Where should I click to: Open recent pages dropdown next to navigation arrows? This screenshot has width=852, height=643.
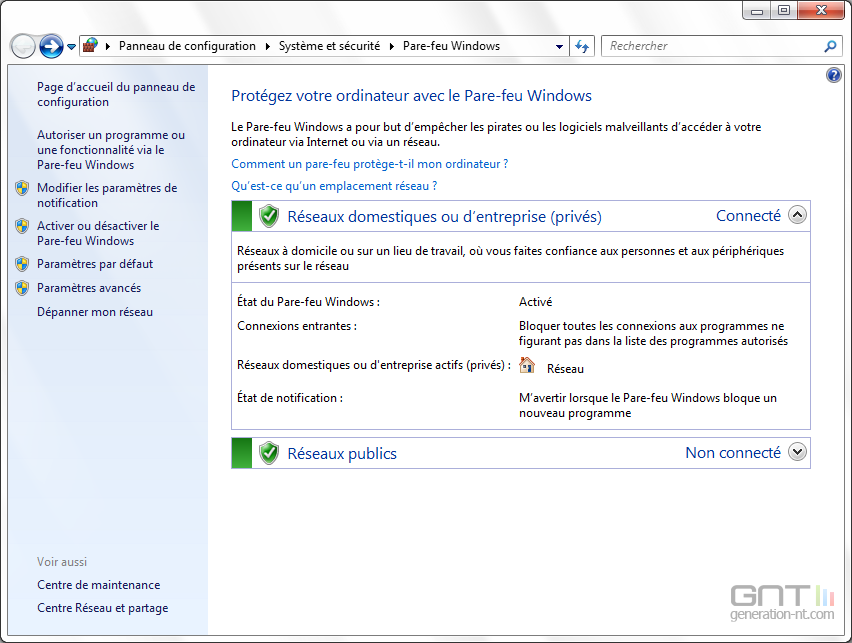coord(72,46)
